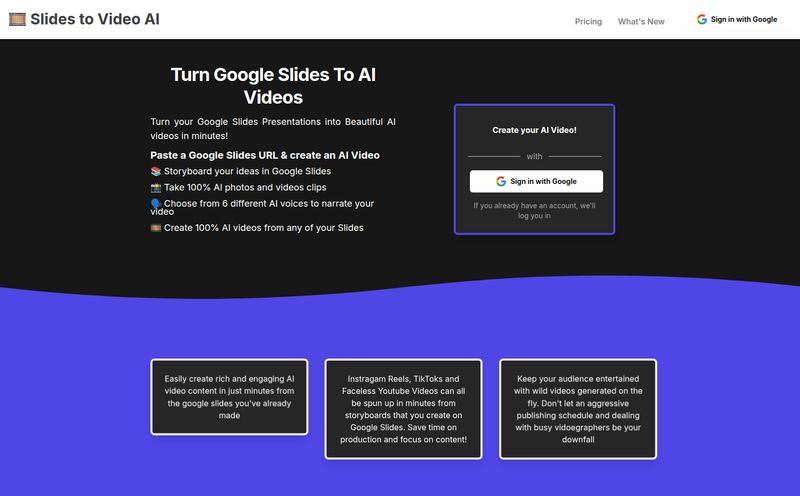This screenshot has height=496, width=800.
Task: Click the Turn Google Slides To AI Videos heading
Action: click(273, 86)
